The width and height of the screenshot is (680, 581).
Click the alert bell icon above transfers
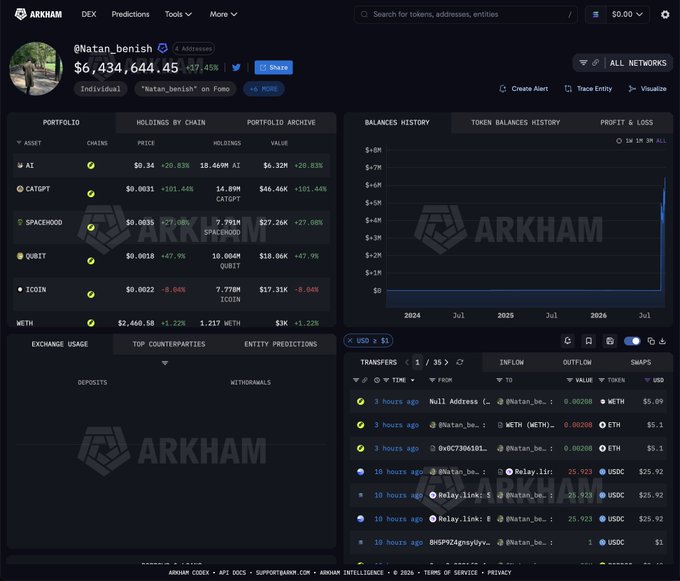pos(567,341)
